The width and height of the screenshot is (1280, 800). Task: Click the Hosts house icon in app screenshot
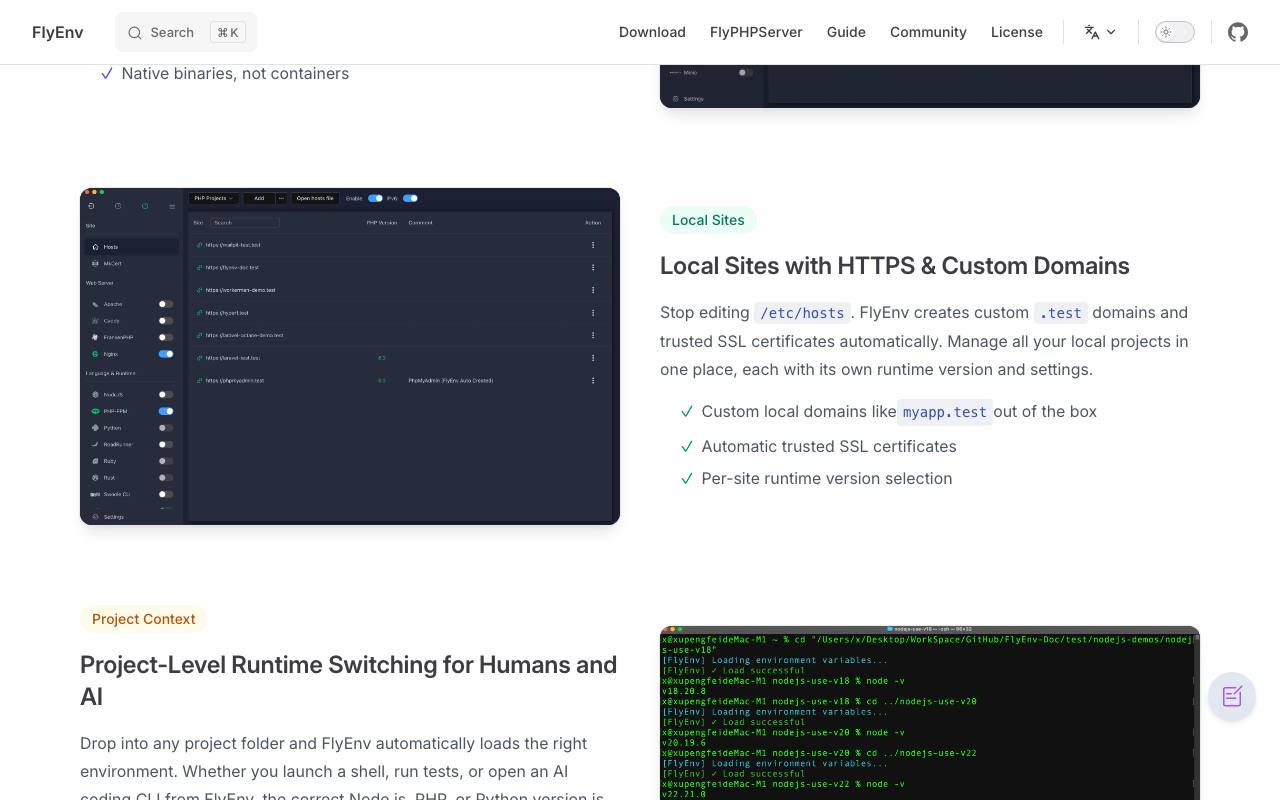click(96, 247)
